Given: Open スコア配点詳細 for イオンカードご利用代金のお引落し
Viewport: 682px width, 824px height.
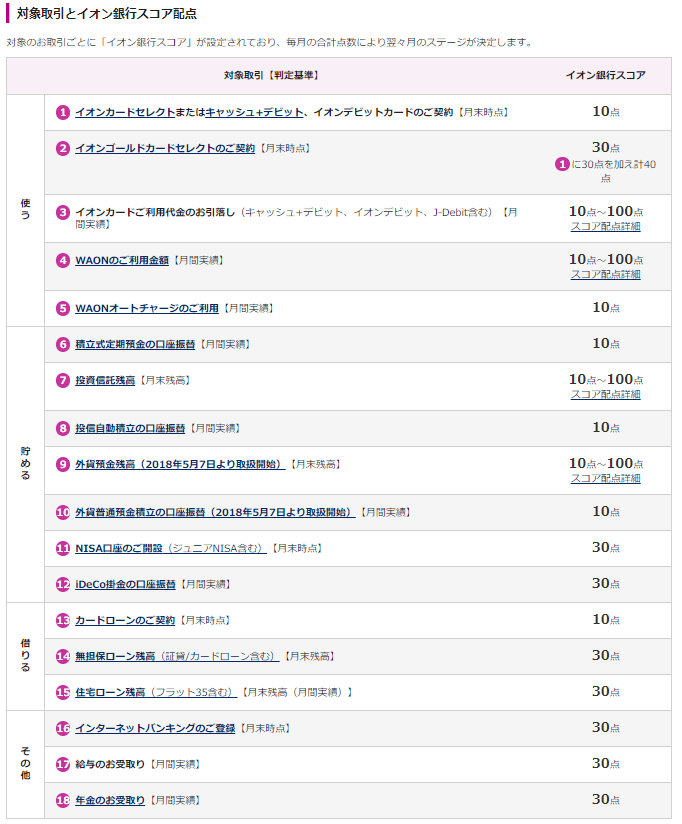Looking at the screenshot, I should (x=605, y=226).
